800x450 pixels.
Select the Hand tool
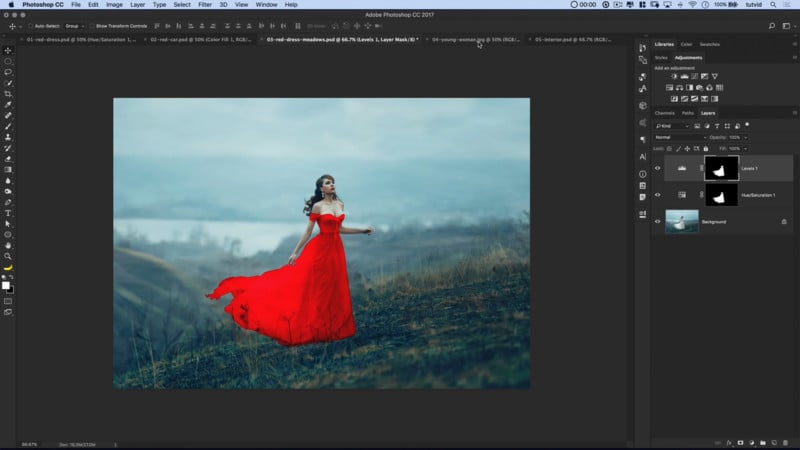tap(8, 245)
